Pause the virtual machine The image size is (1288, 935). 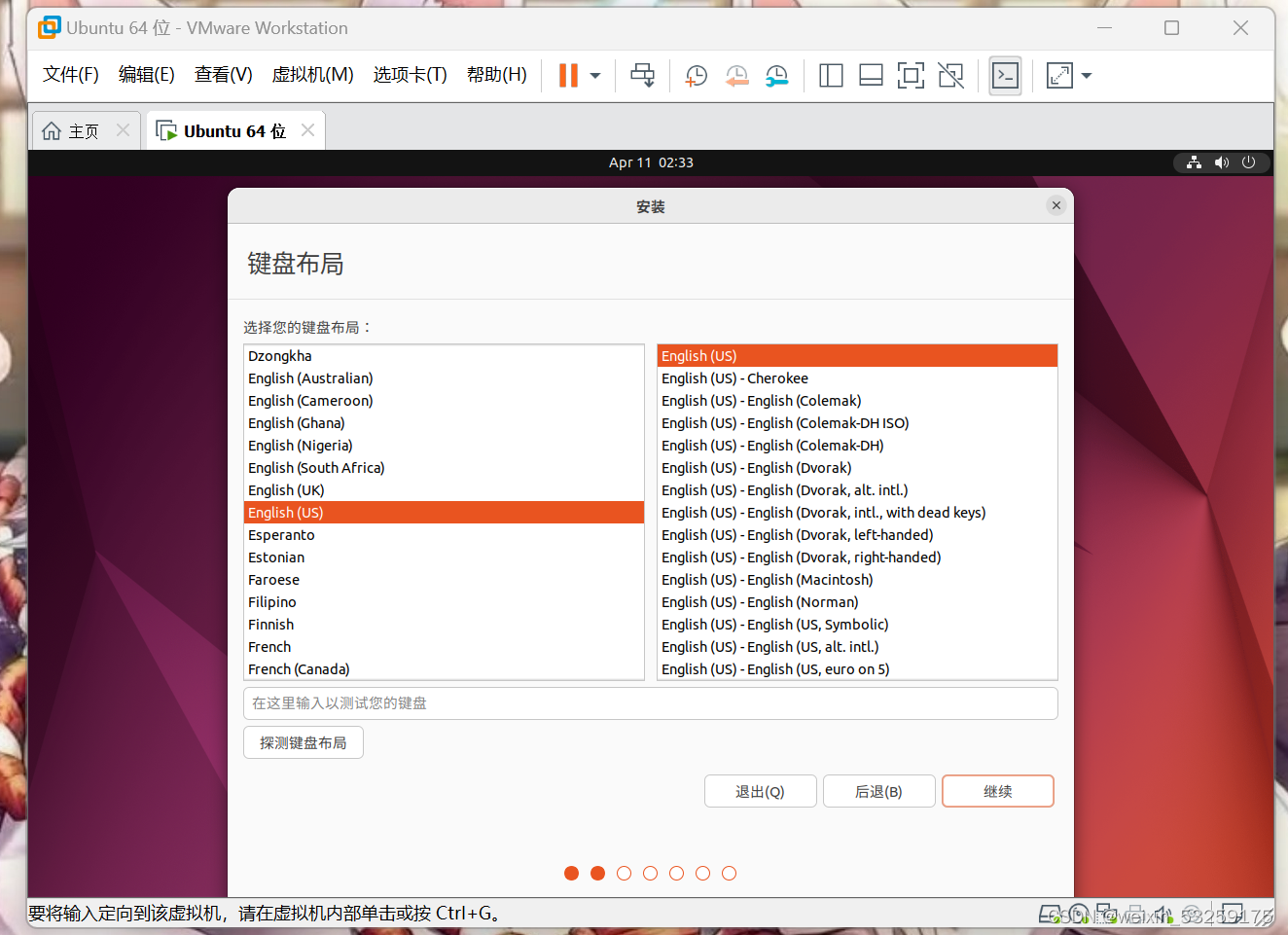point(568,75)
